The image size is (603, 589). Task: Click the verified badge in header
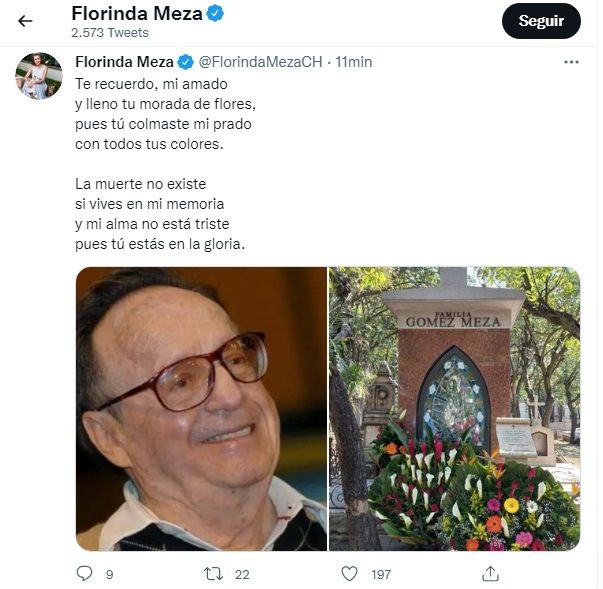tap(215, 14)
